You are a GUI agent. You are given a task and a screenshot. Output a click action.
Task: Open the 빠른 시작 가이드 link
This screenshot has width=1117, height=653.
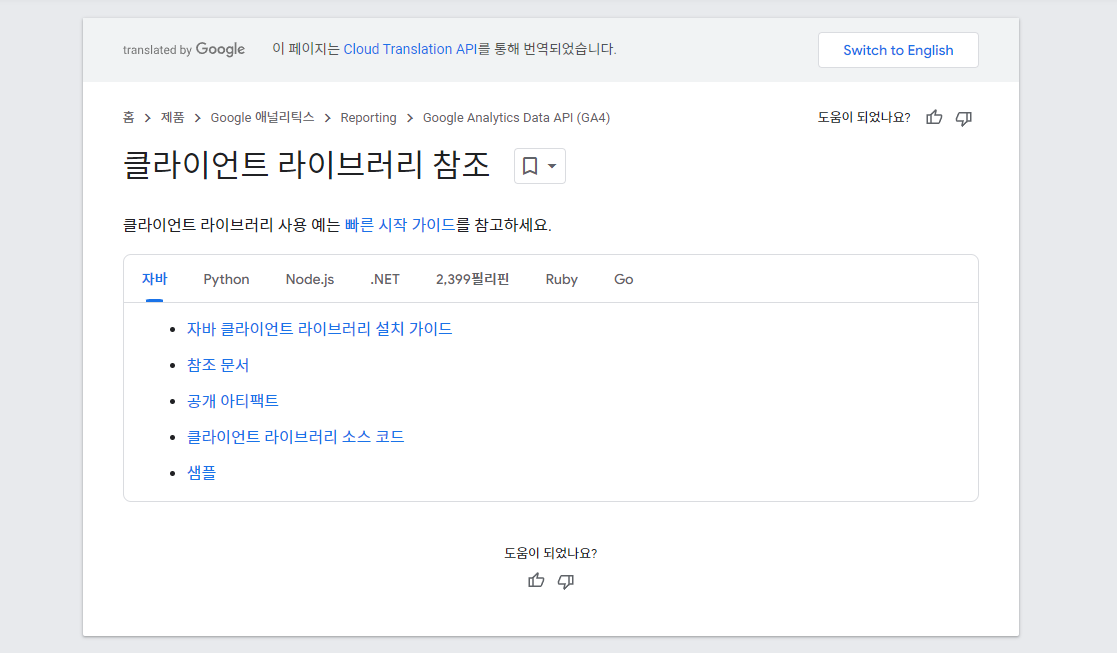tap(400, 225)
